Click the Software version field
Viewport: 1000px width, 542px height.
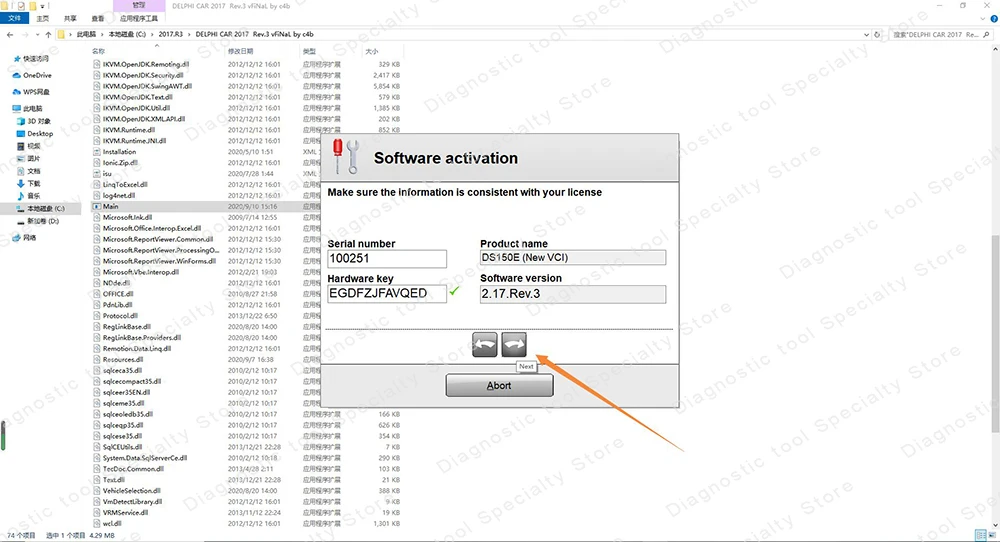pos(573,294)
